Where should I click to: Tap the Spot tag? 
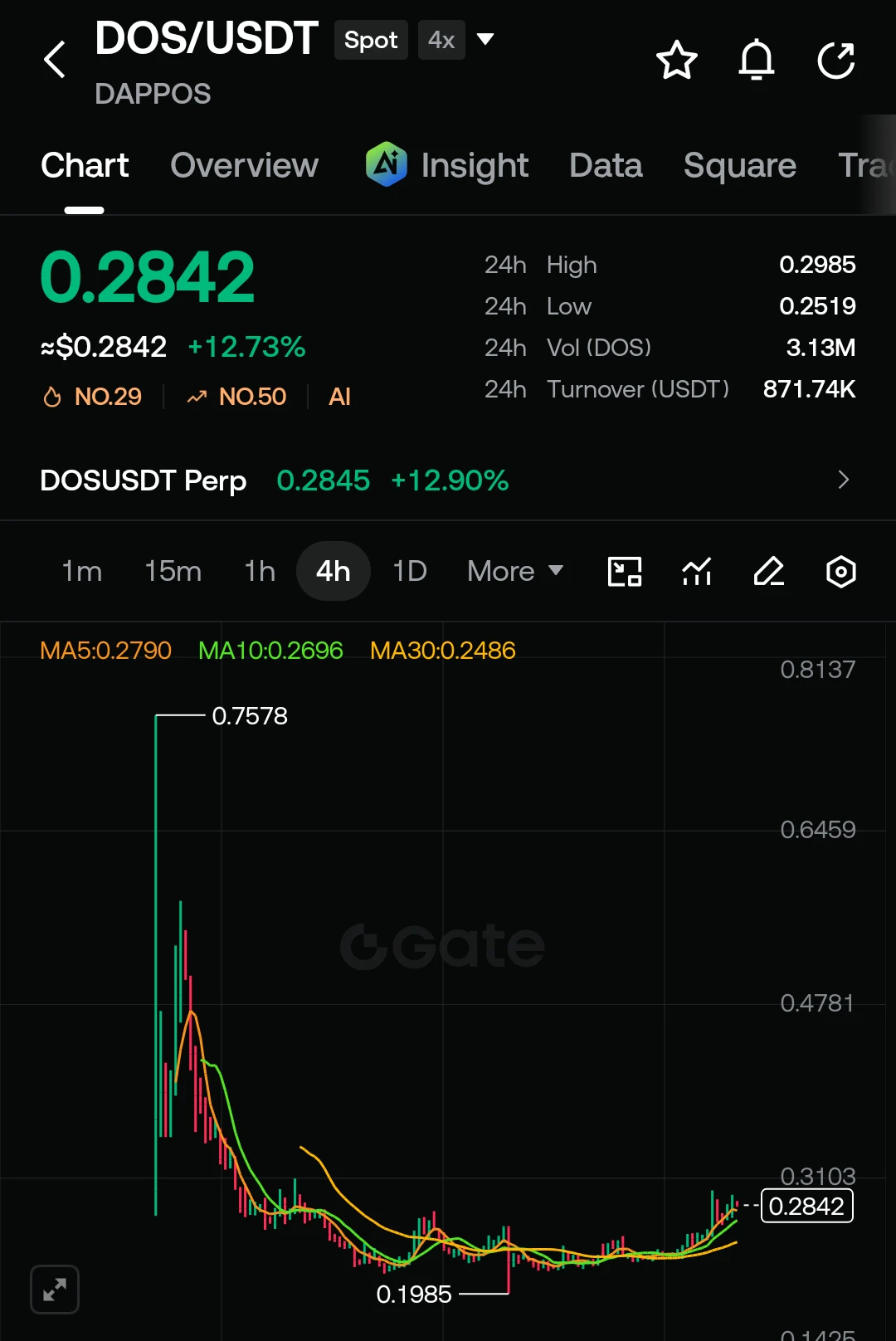371,40
